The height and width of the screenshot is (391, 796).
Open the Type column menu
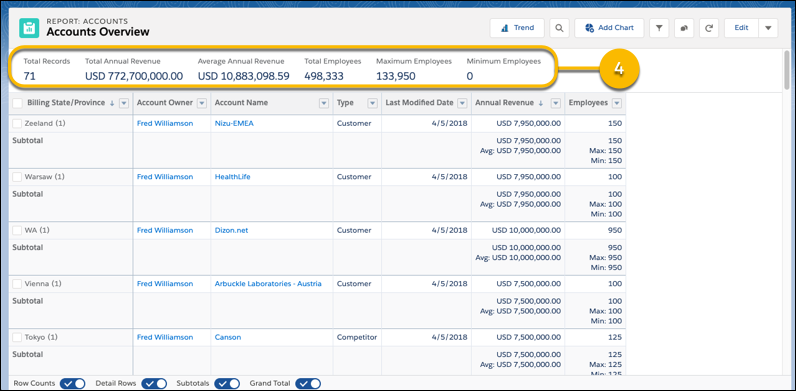(373, 103)
